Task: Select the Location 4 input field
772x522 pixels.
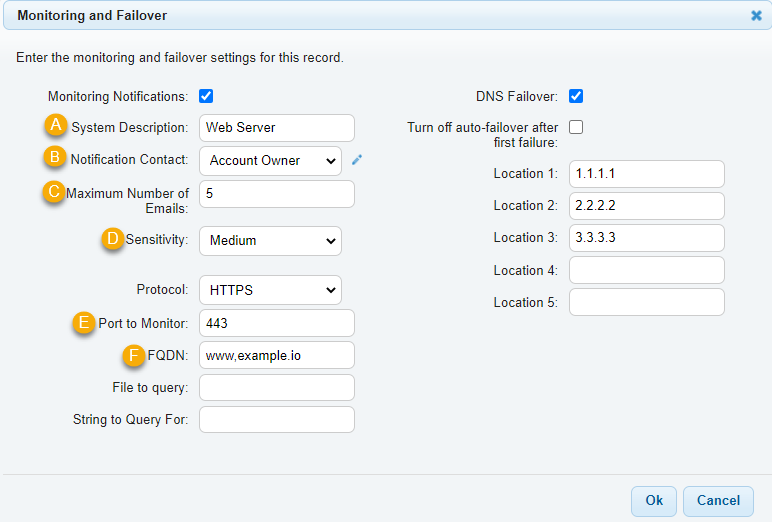Action: (647, 270)
